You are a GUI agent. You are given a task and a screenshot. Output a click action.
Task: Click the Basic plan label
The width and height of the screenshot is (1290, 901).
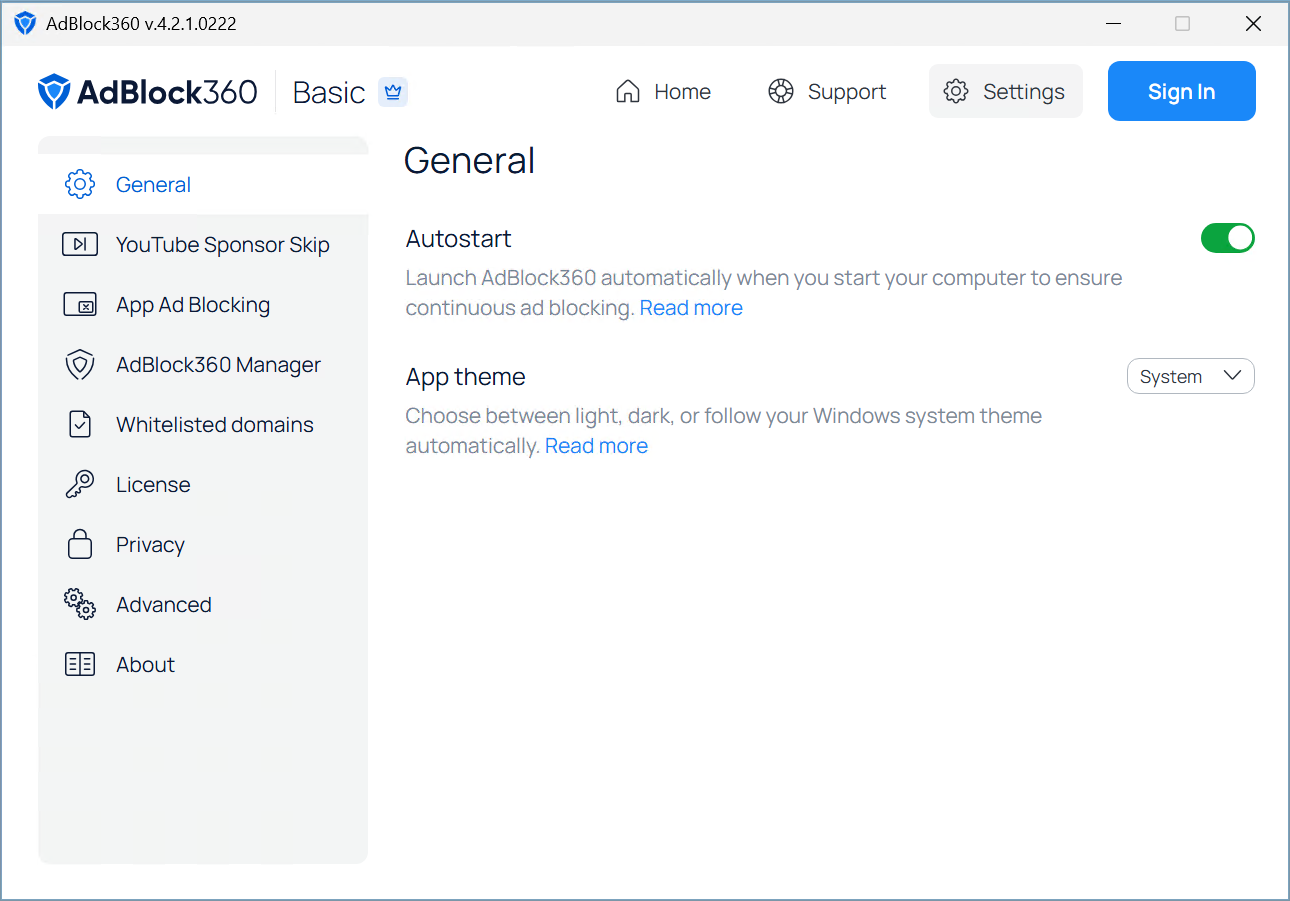329,92
